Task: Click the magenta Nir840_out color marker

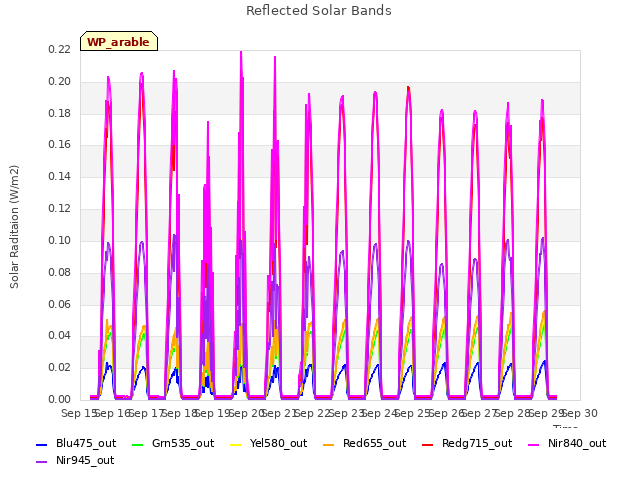Action: click(534, 444)
